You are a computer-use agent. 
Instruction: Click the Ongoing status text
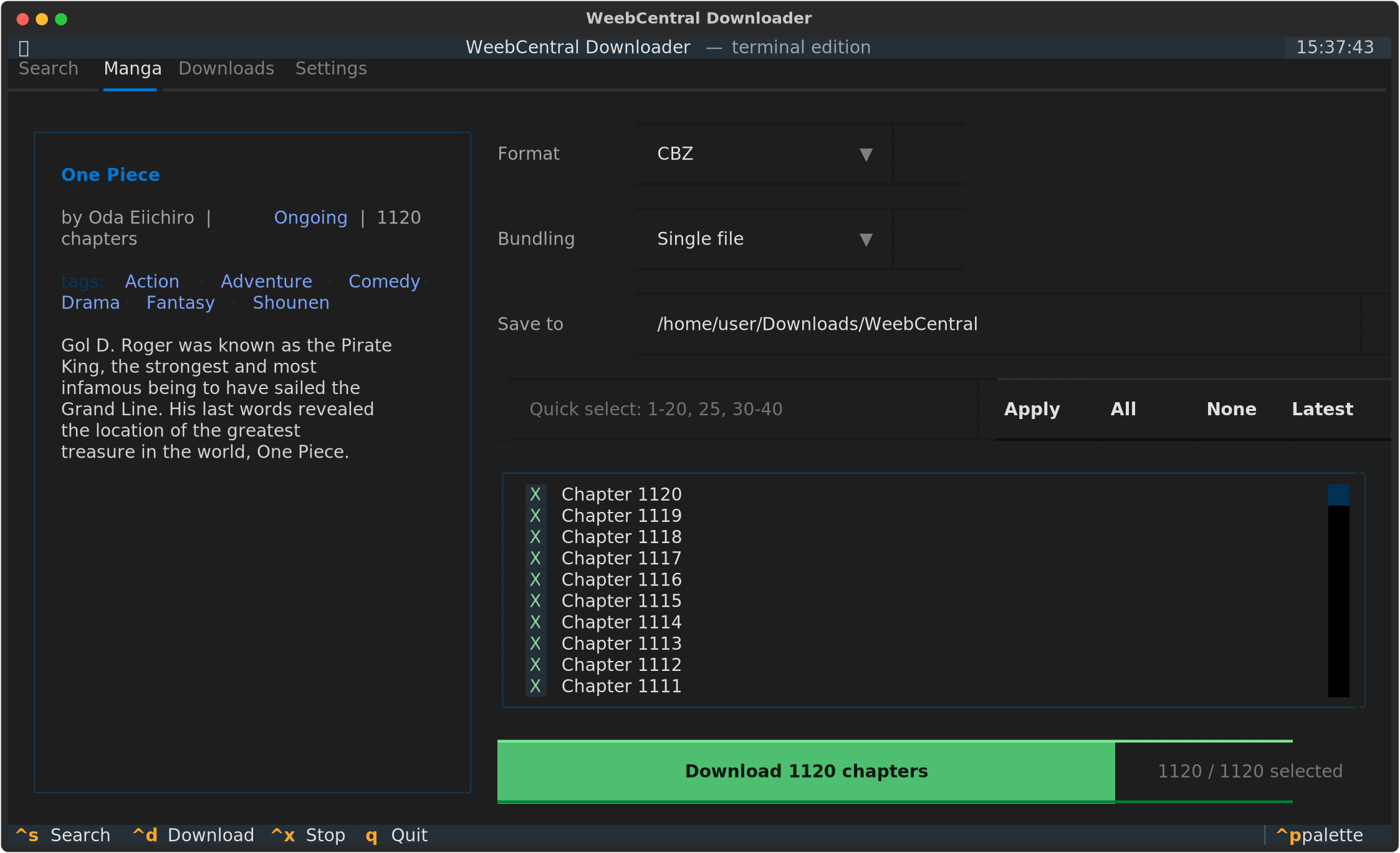tap(310, 218)
